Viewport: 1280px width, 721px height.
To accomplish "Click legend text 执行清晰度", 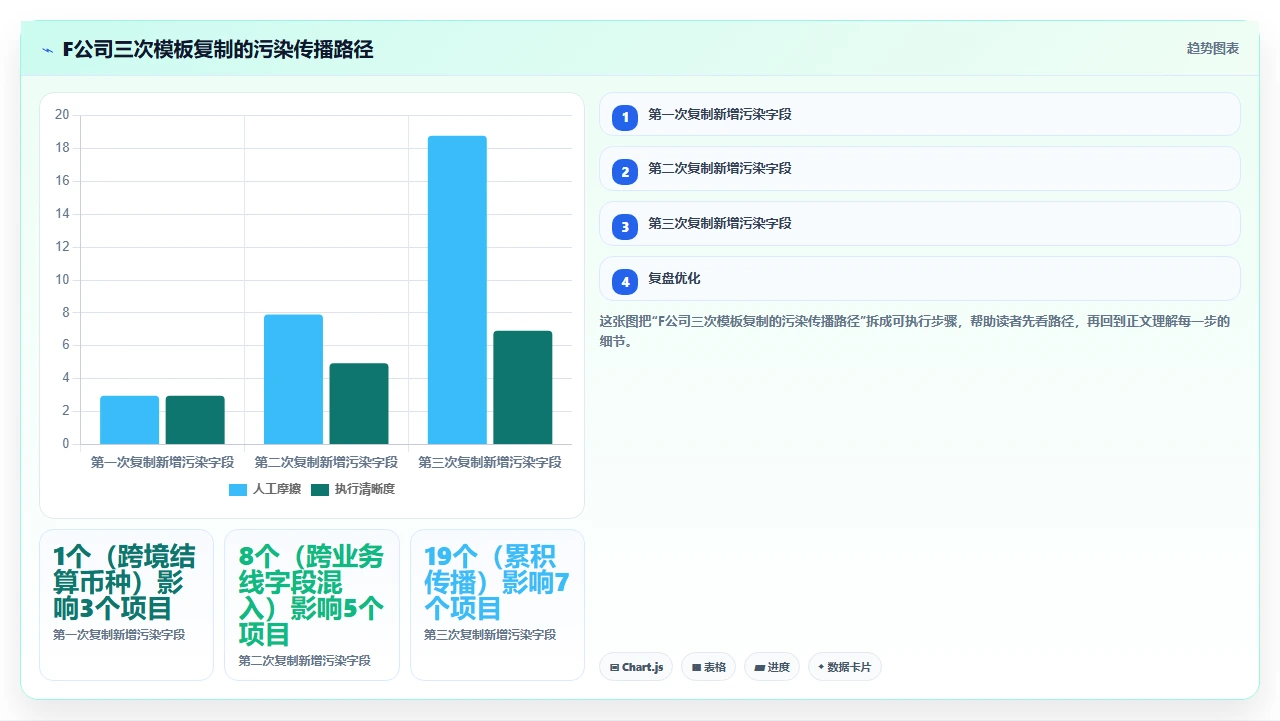I will click(365, 489).
